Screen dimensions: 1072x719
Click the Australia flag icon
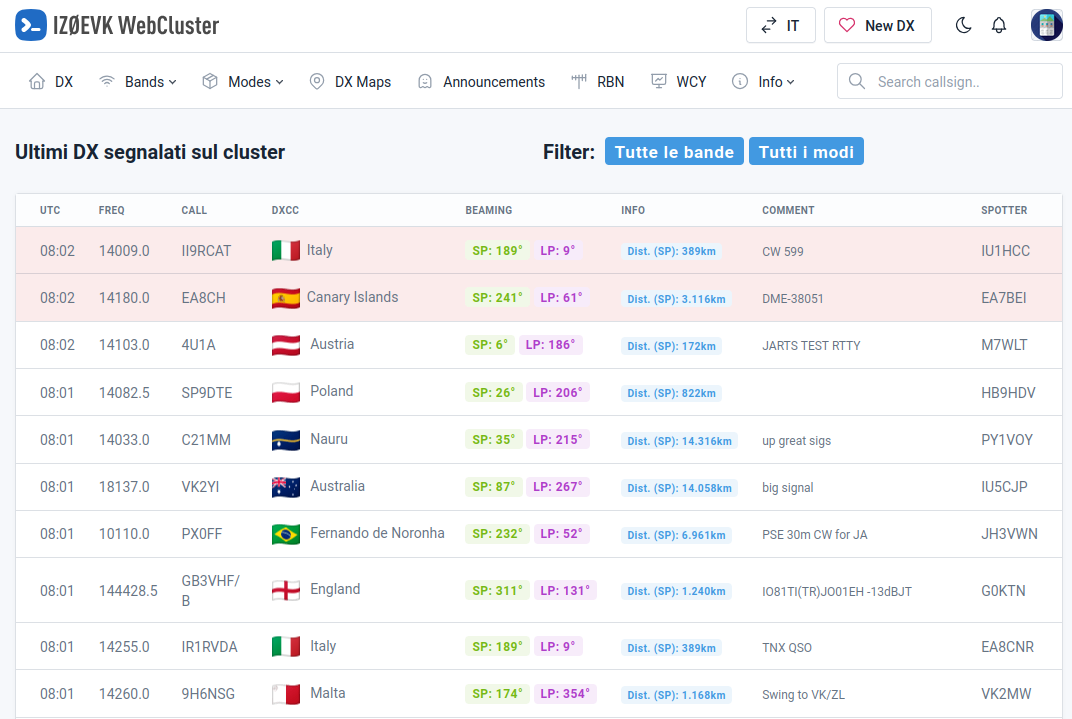coord(286,487)
